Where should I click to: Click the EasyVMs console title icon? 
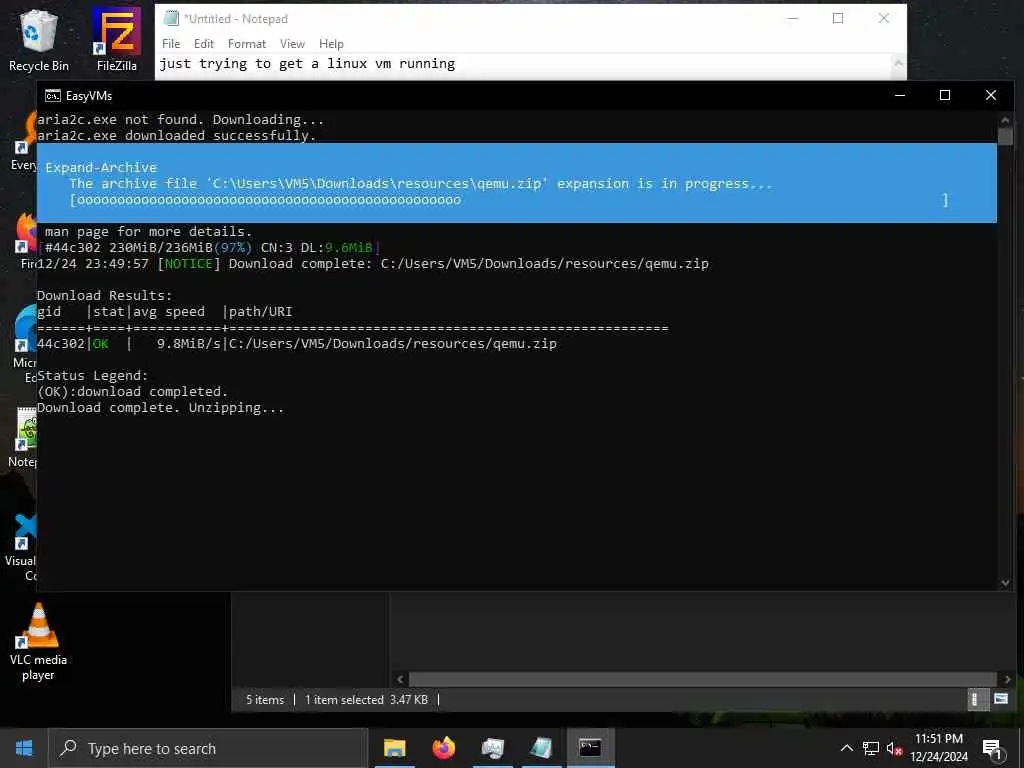53,96
